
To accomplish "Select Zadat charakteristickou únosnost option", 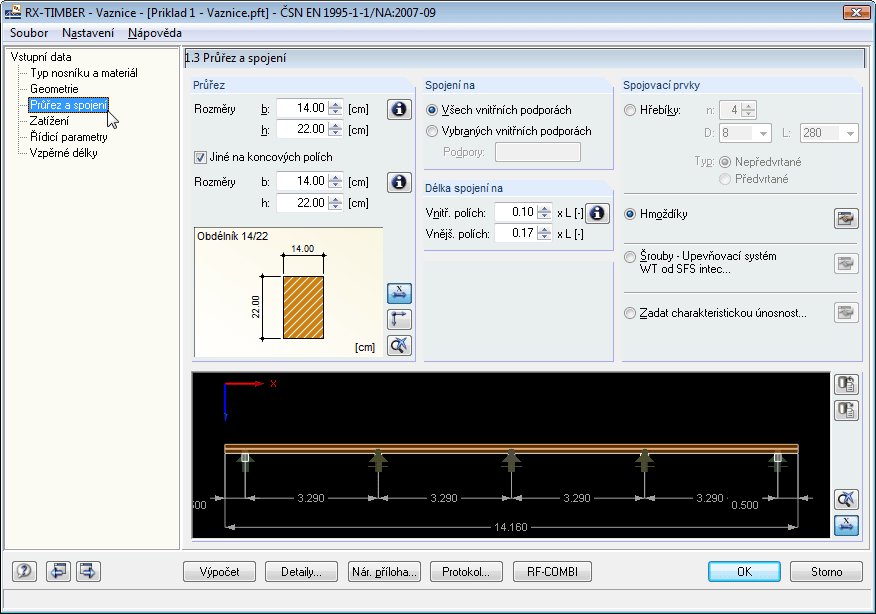I will click(x=630, y=313).
